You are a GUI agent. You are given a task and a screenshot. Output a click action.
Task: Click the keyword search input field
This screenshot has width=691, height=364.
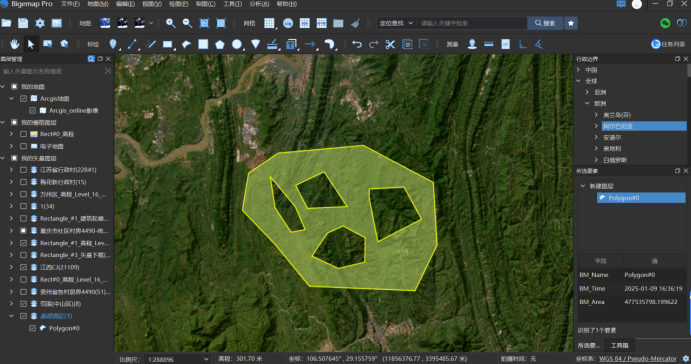pyautogui.click(x=472, y=23)
